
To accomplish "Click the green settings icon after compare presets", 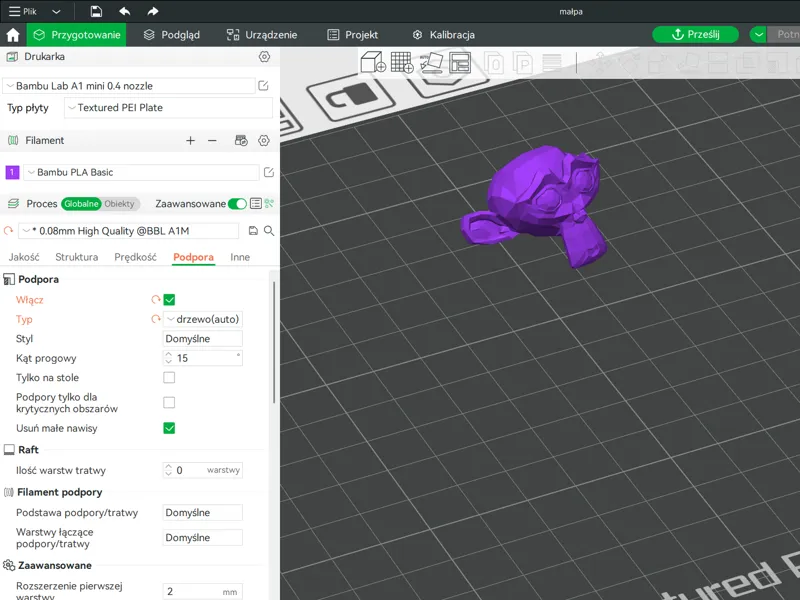I will click(x=269, y=204).
